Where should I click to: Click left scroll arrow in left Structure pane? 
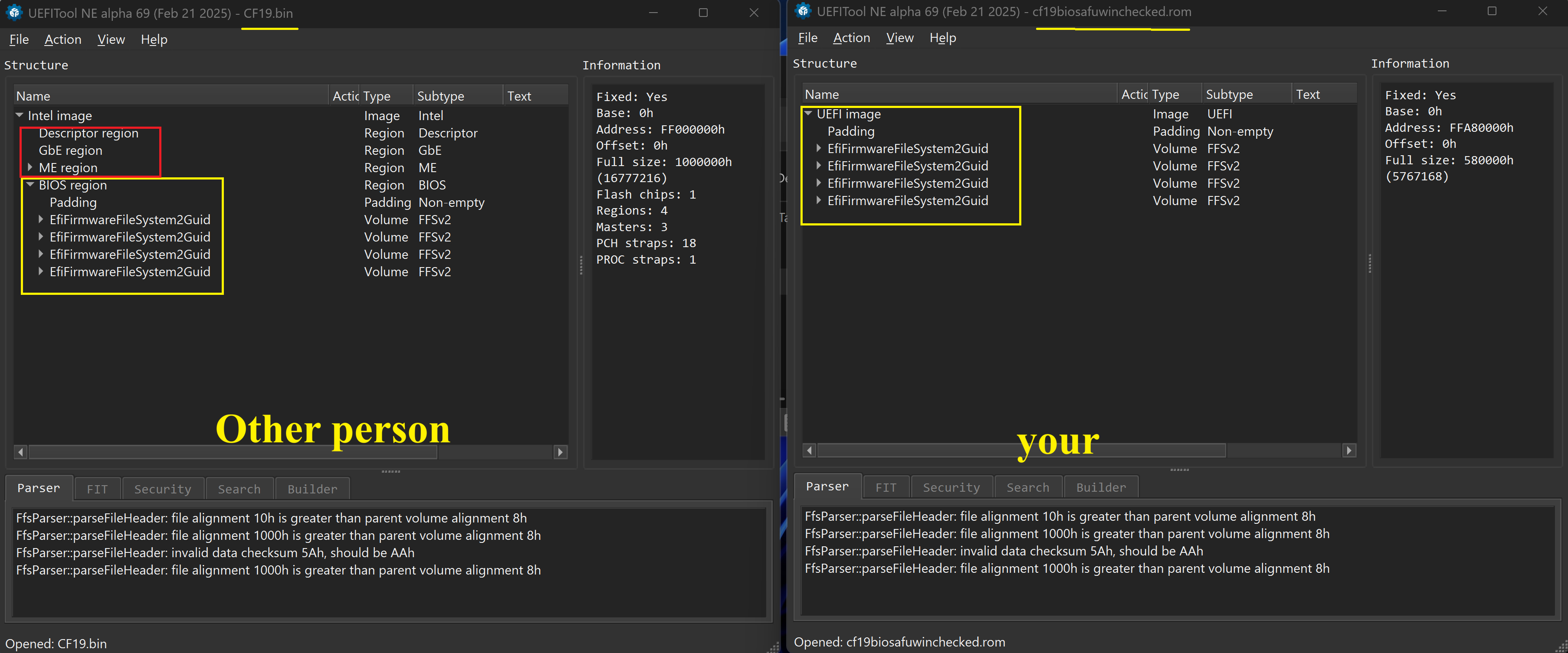point(21,451)
